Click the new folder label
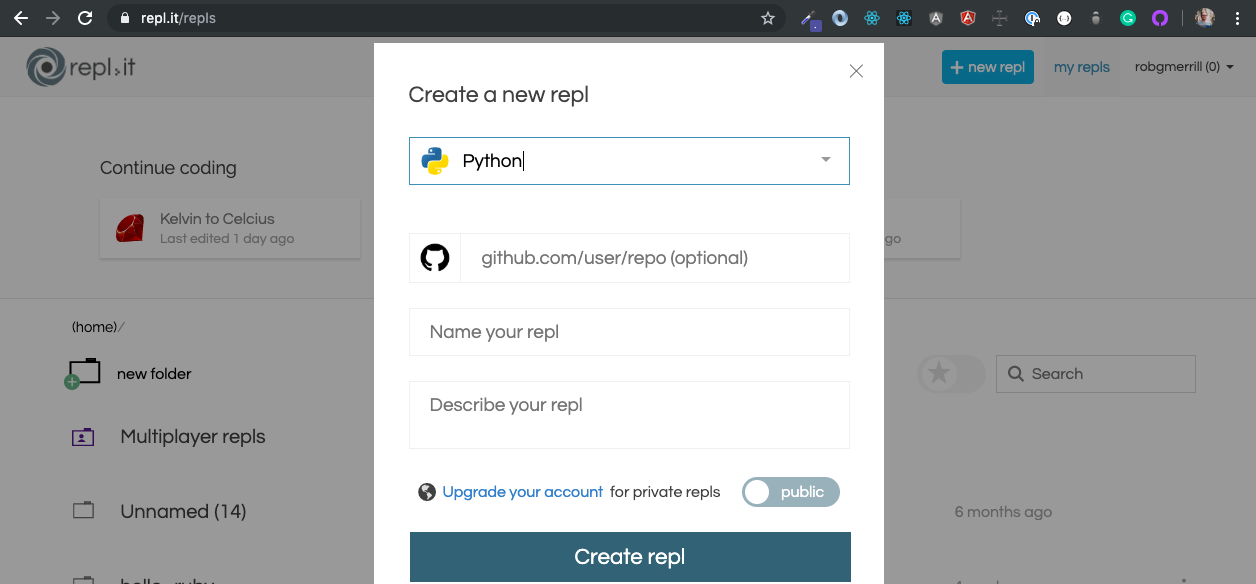This screenshot has height=584, width=1256. (x=154, y=374)
